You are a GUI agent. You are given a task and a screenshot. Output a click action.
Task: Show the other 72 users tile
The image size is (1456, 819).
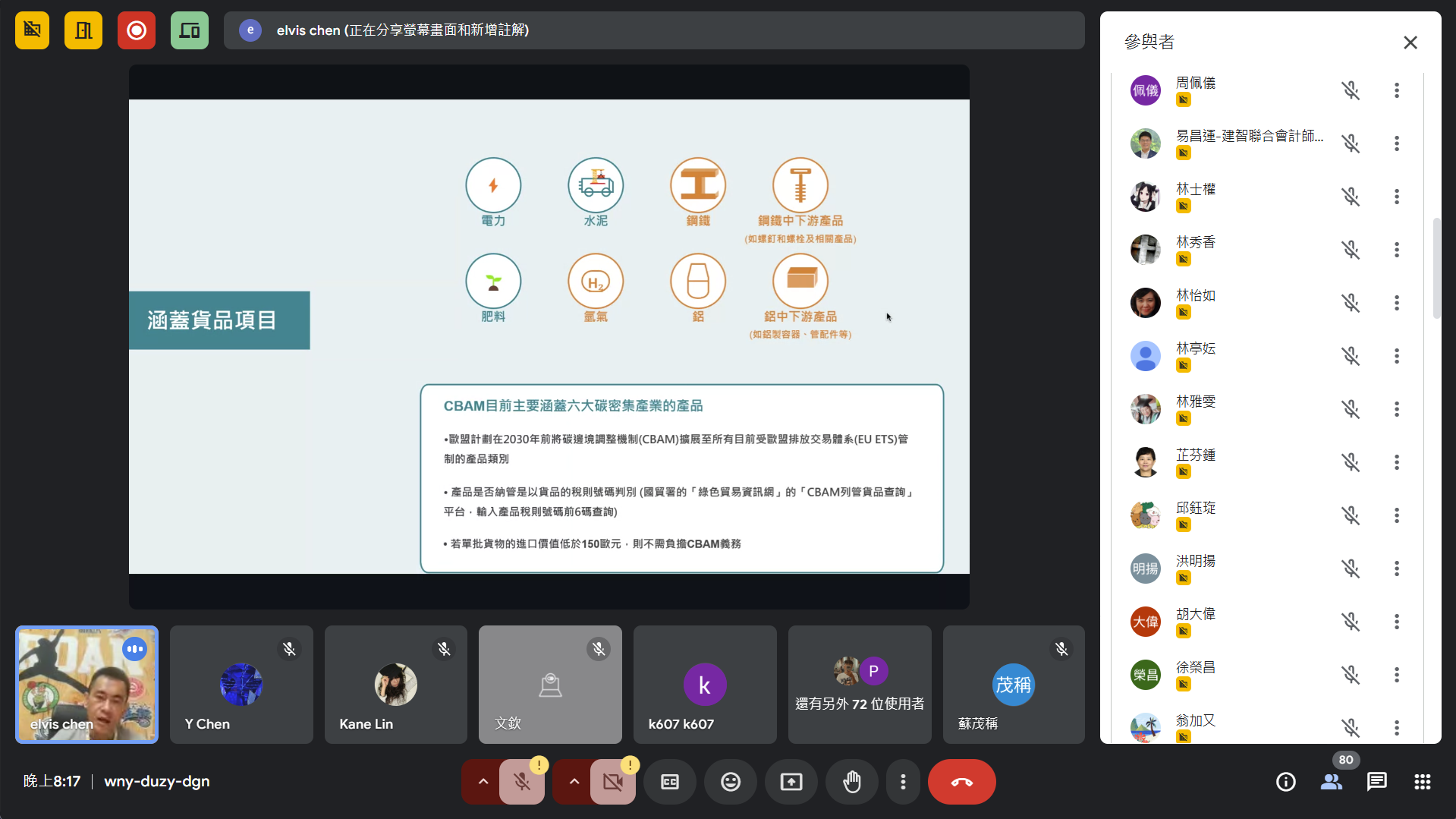859,685
